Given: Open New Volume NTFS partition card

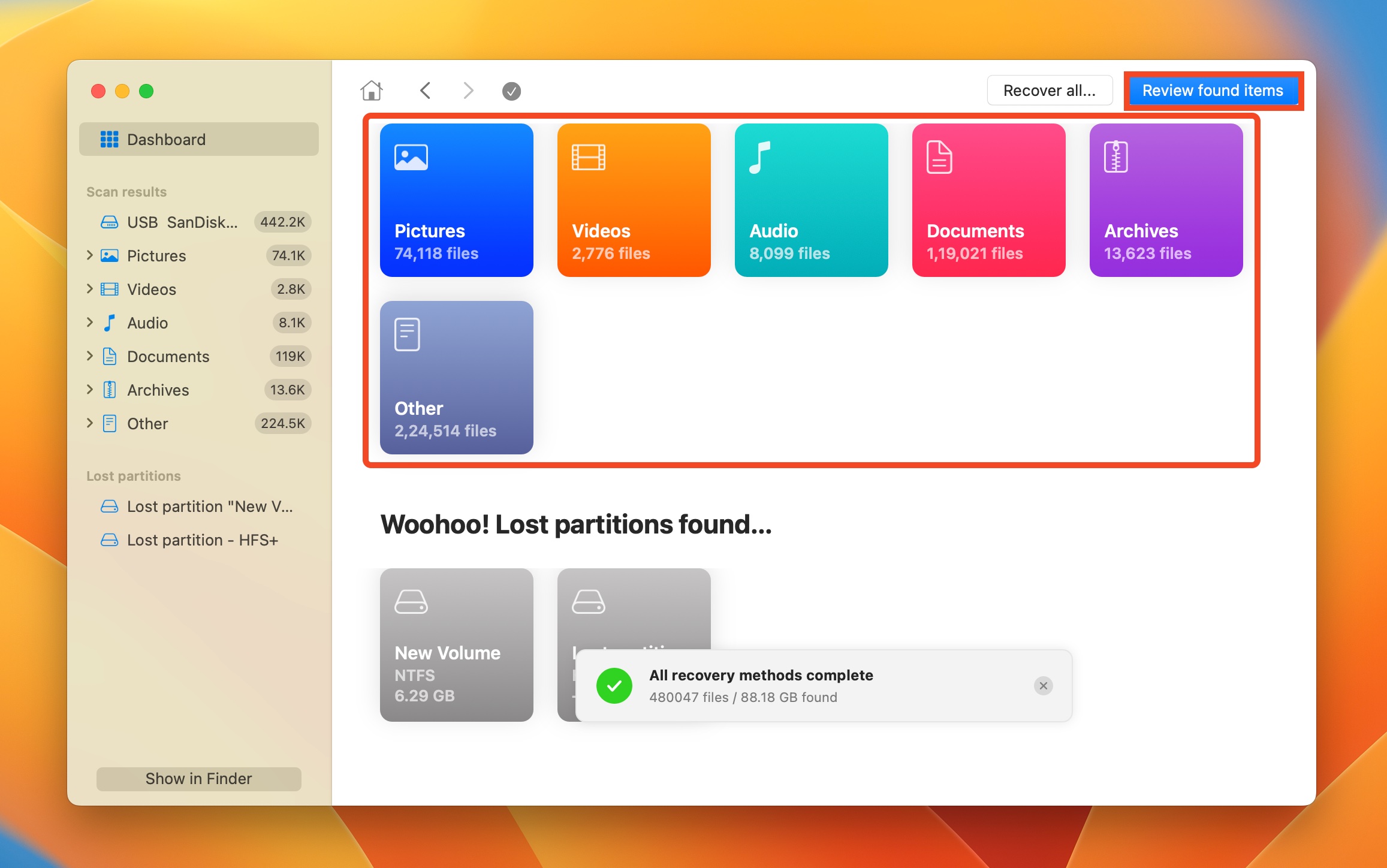Looking at the screenshot, I should (457, 645).
